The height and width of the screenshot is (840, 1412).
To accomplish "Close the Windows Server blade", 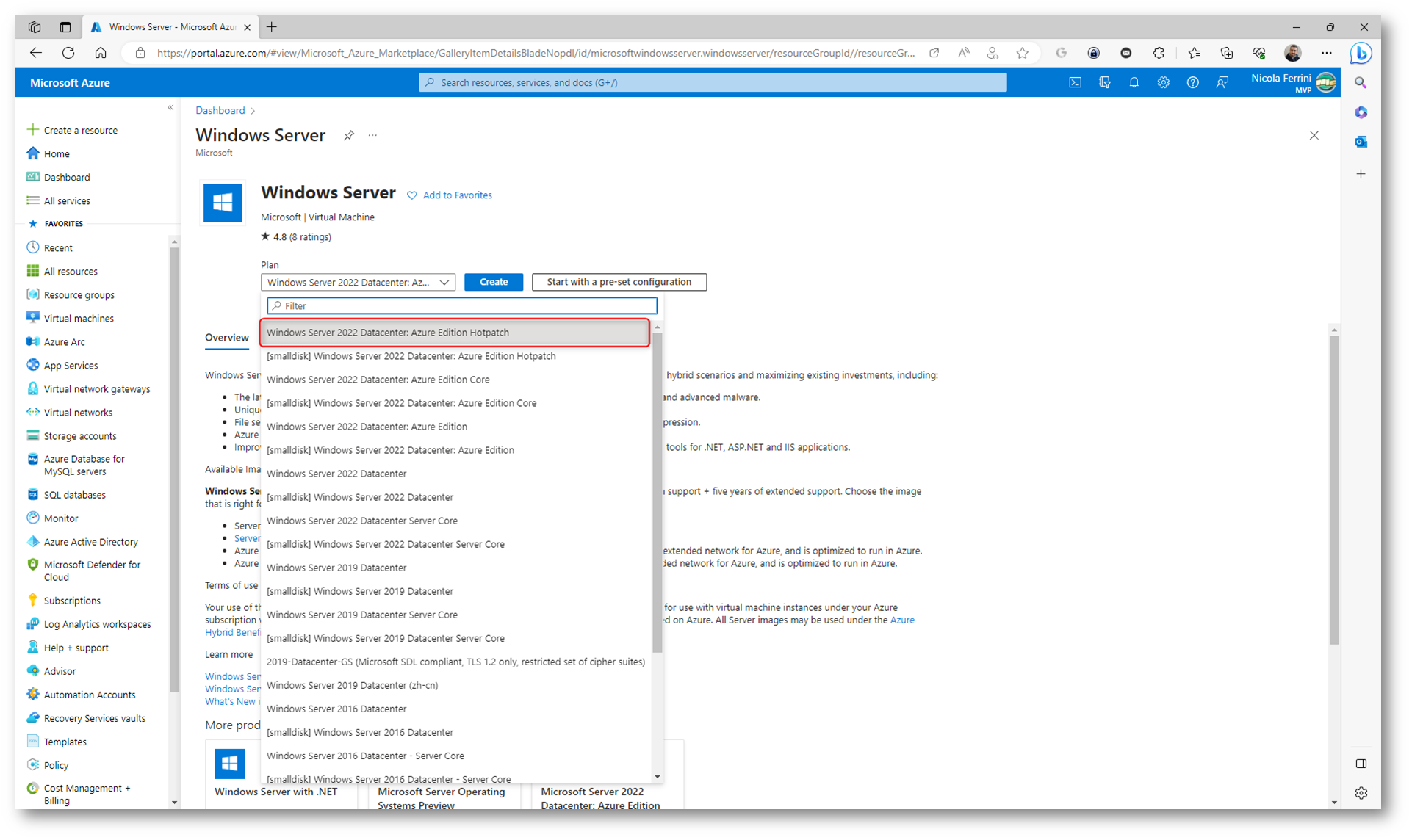I will tap(1314, 135).
